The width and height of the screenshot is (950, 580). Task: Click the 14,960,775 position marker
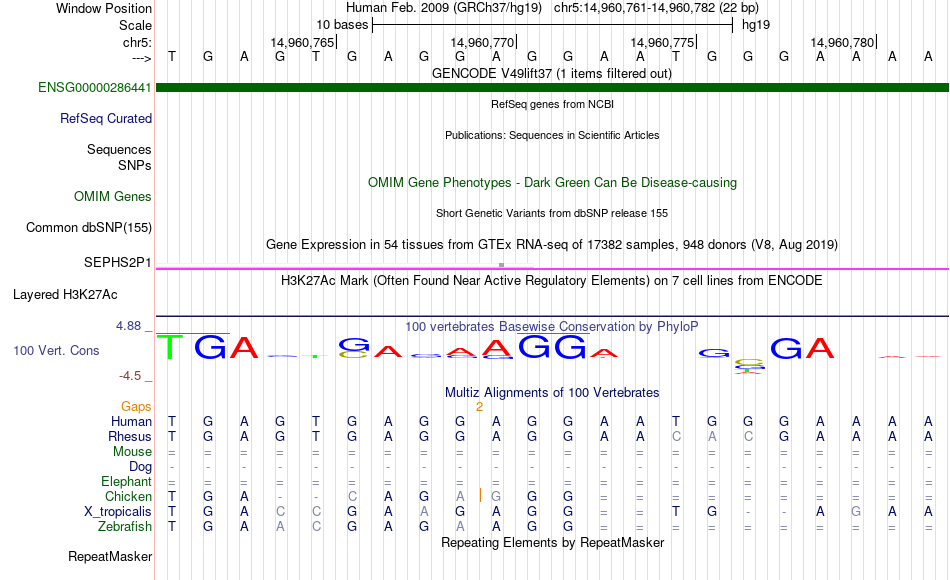coord(663,42)
